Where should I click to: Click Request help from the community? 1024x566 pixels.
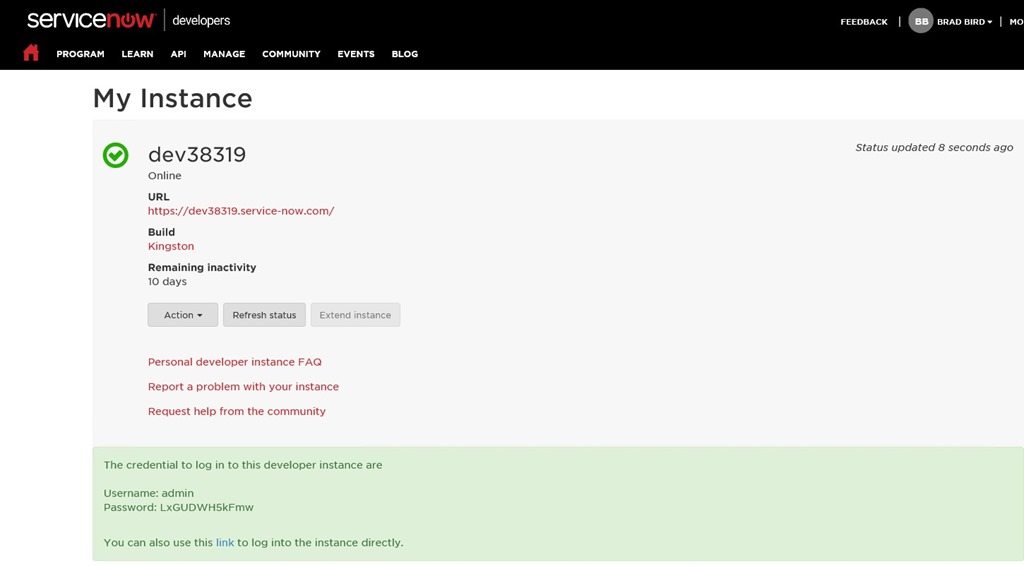point(236,411)
